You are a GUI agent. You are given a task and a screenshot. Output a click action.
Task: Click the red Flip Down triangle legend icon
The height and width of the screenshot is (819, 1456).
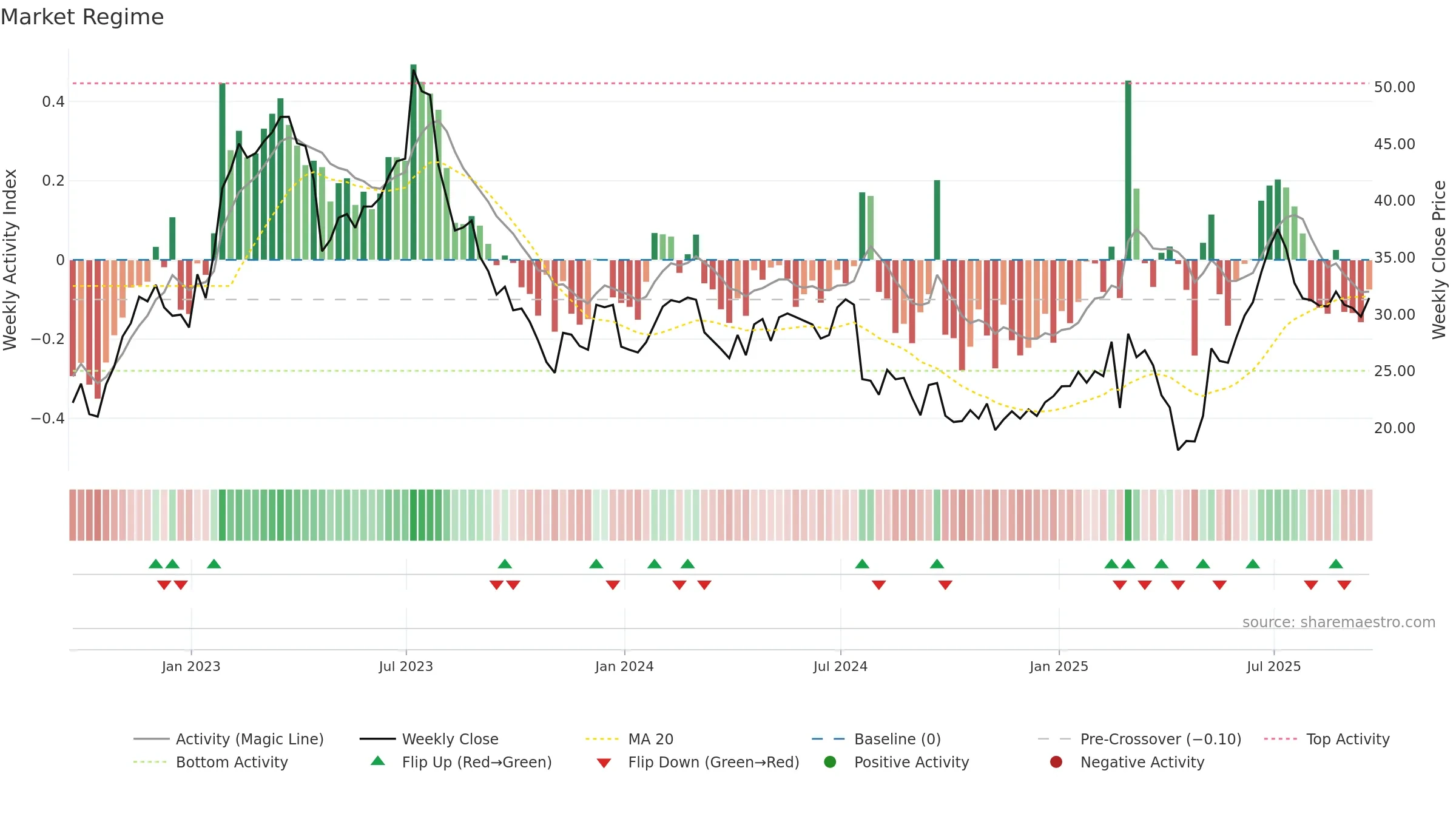click(604, 763)
